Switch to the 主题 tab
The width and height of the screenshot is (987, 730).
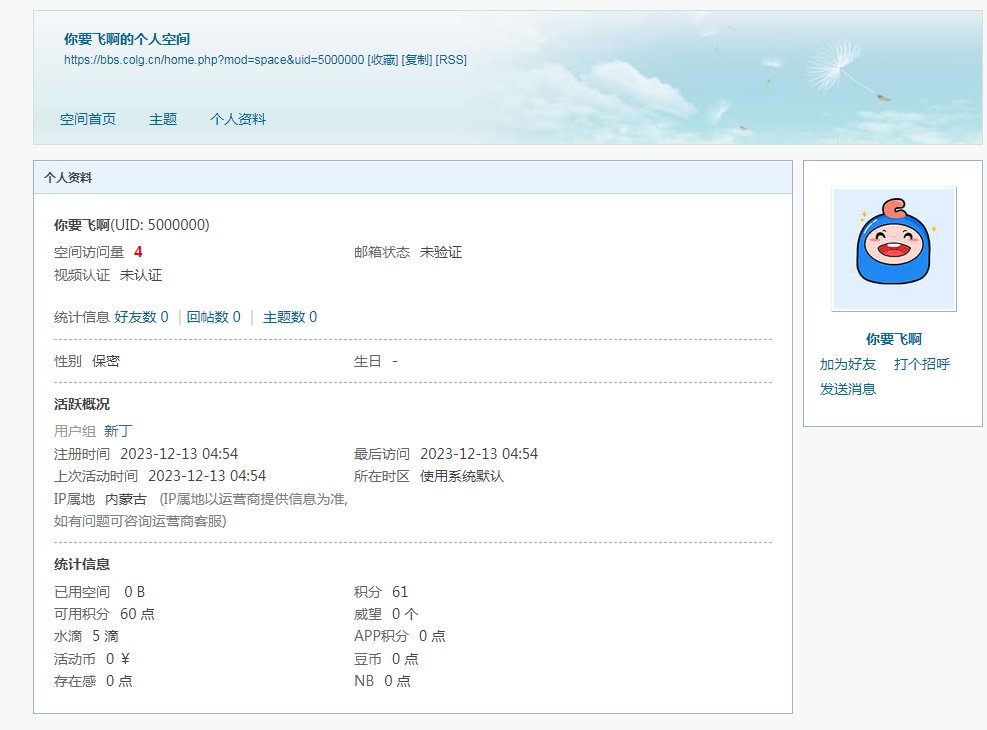click(x=163, y=119)
